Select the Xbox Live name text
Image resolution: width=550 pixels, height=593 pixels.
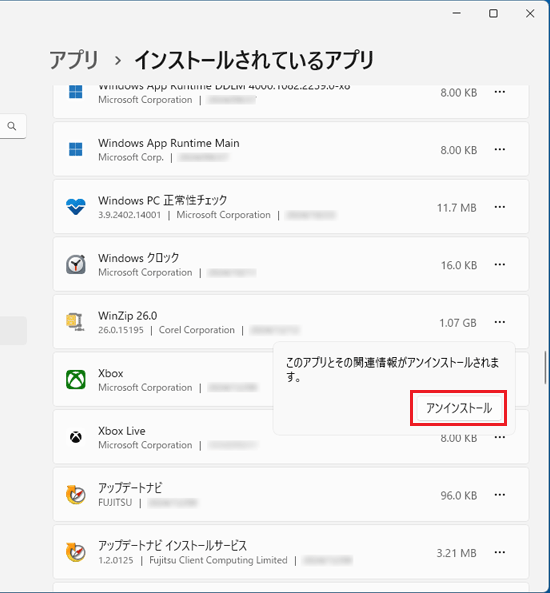pyautogui.click(x=121, y=431)
